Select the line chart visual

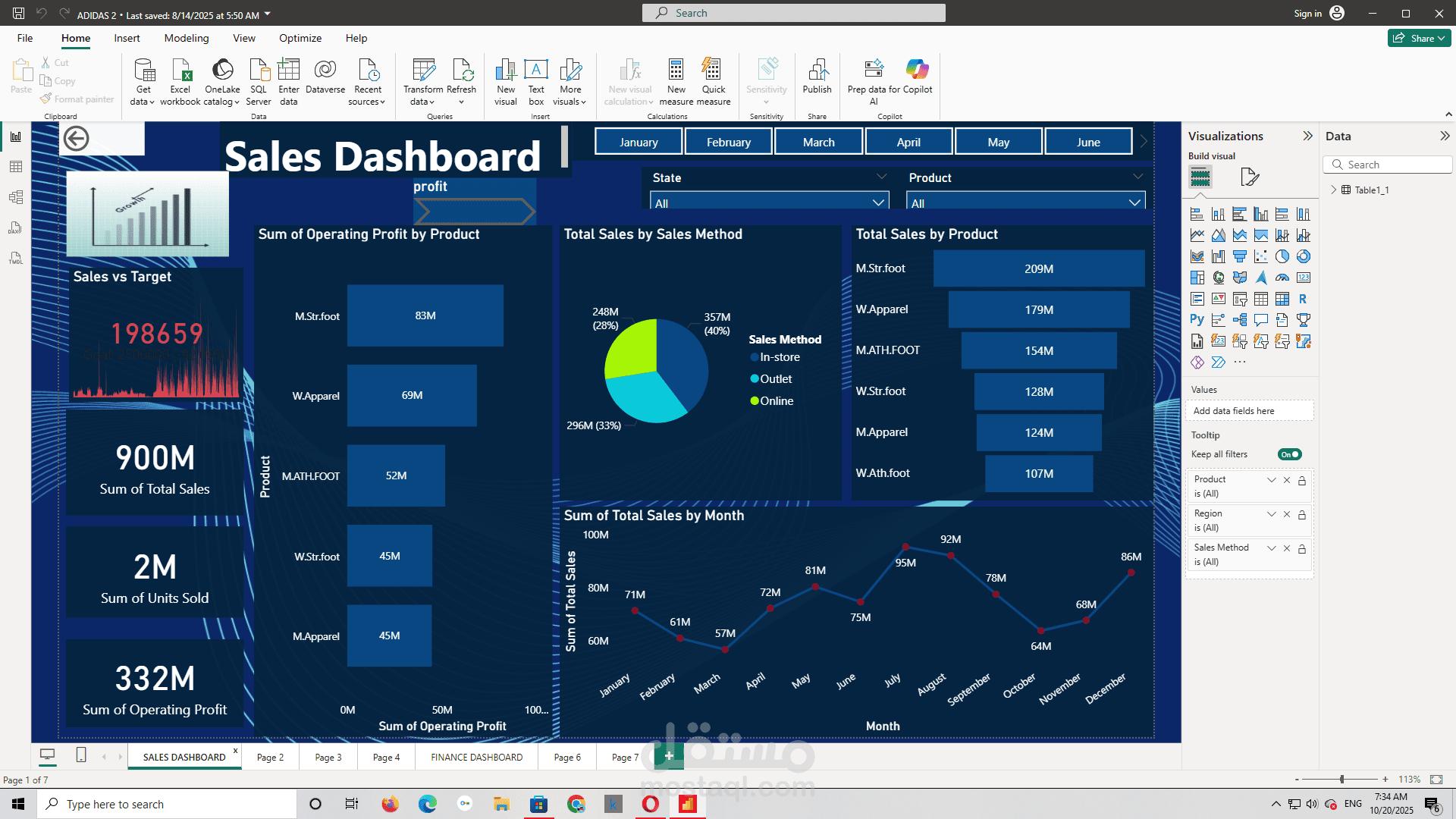pyautogui.click(x=1197, y=236)
